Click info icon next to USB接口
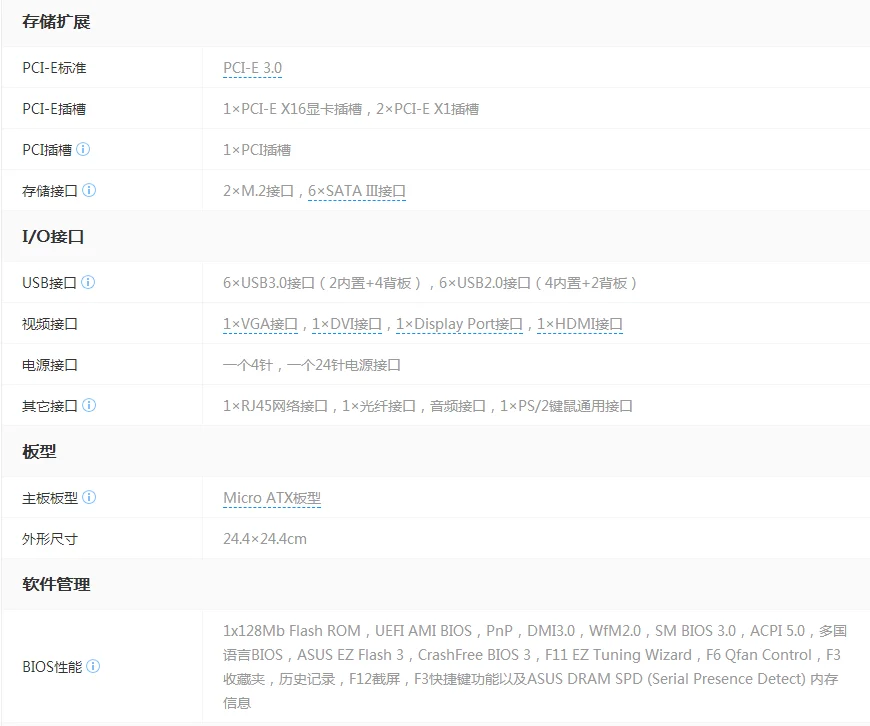Viewport: 870px width, 726px height. coord(88,282)
